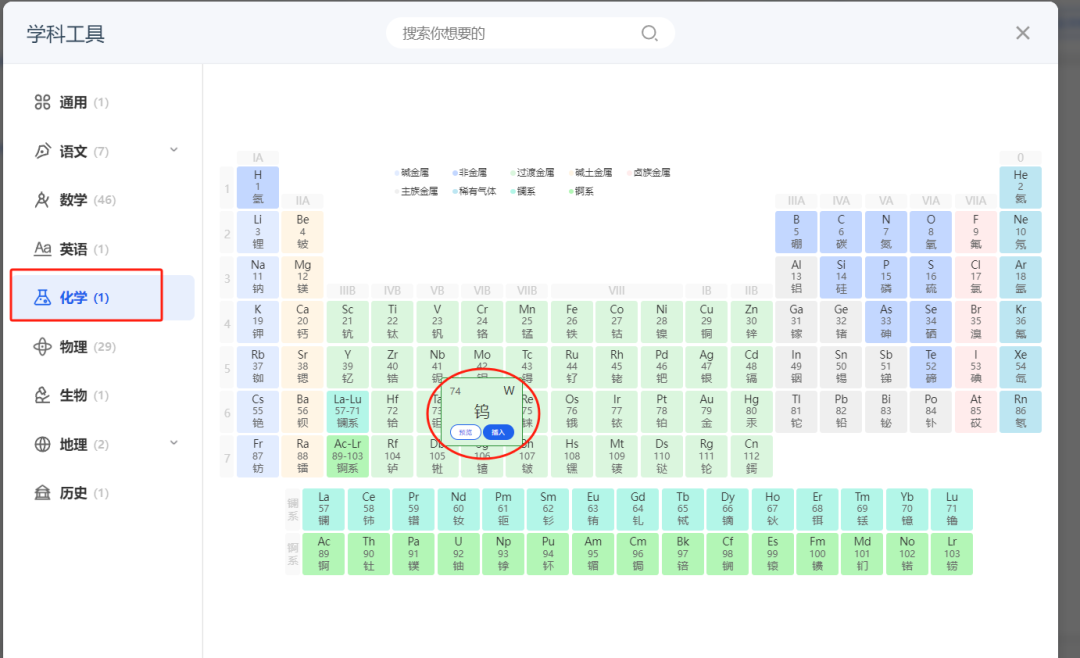
Task: Click the 碱金属 legend color dot
Action: pos(396,171)
